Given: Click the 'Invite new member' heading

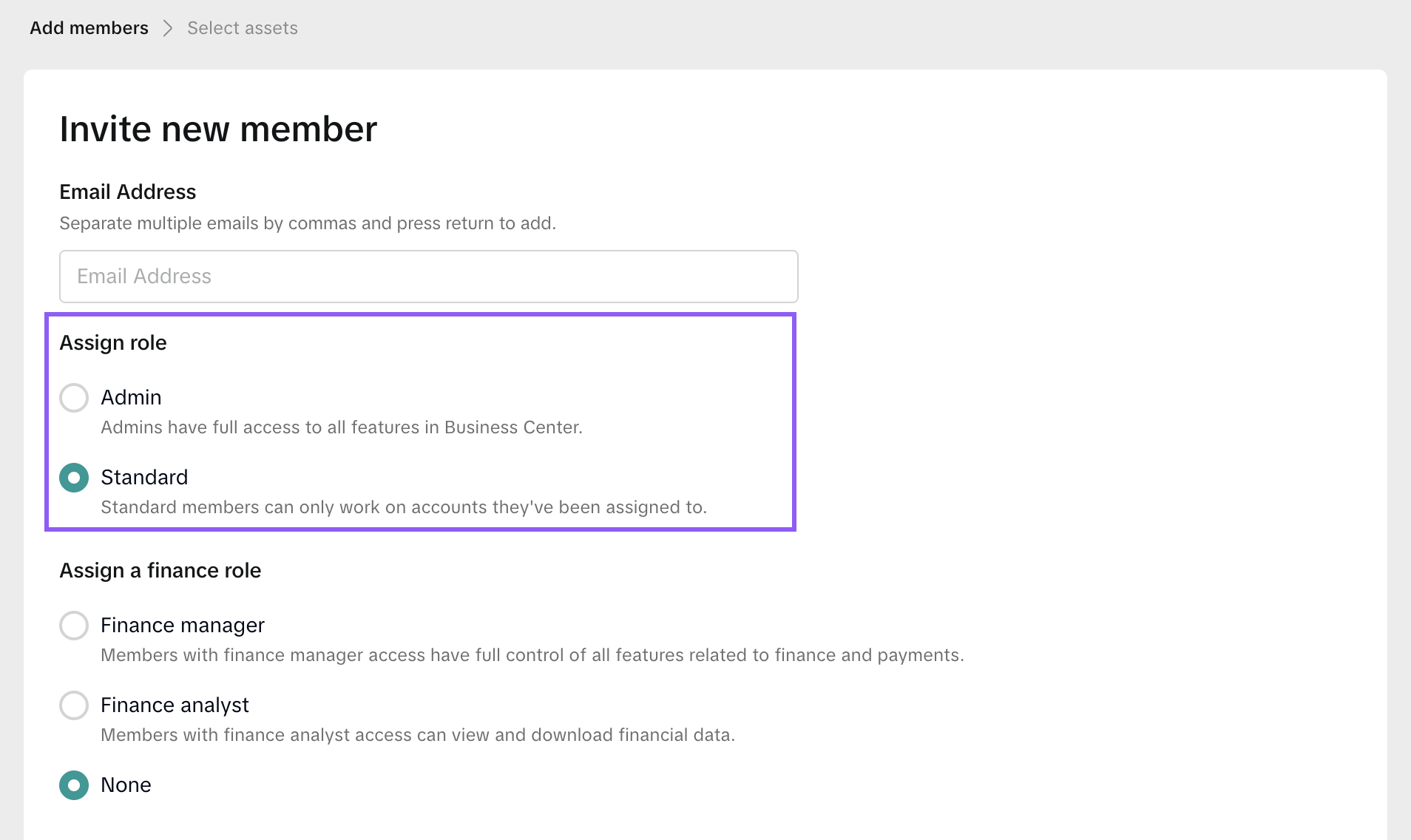Looking at the screenshot, I should pyautogui.click(x=218, y=129).
